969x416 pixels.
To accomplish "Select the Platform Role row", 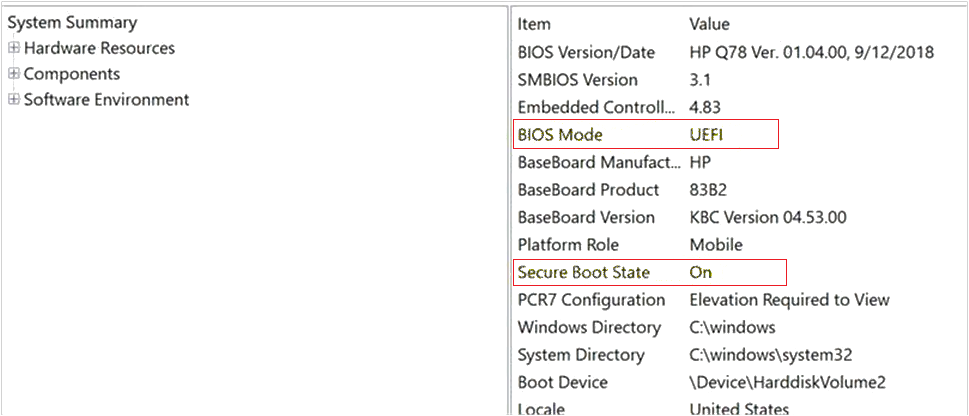I will coord(568,245).
